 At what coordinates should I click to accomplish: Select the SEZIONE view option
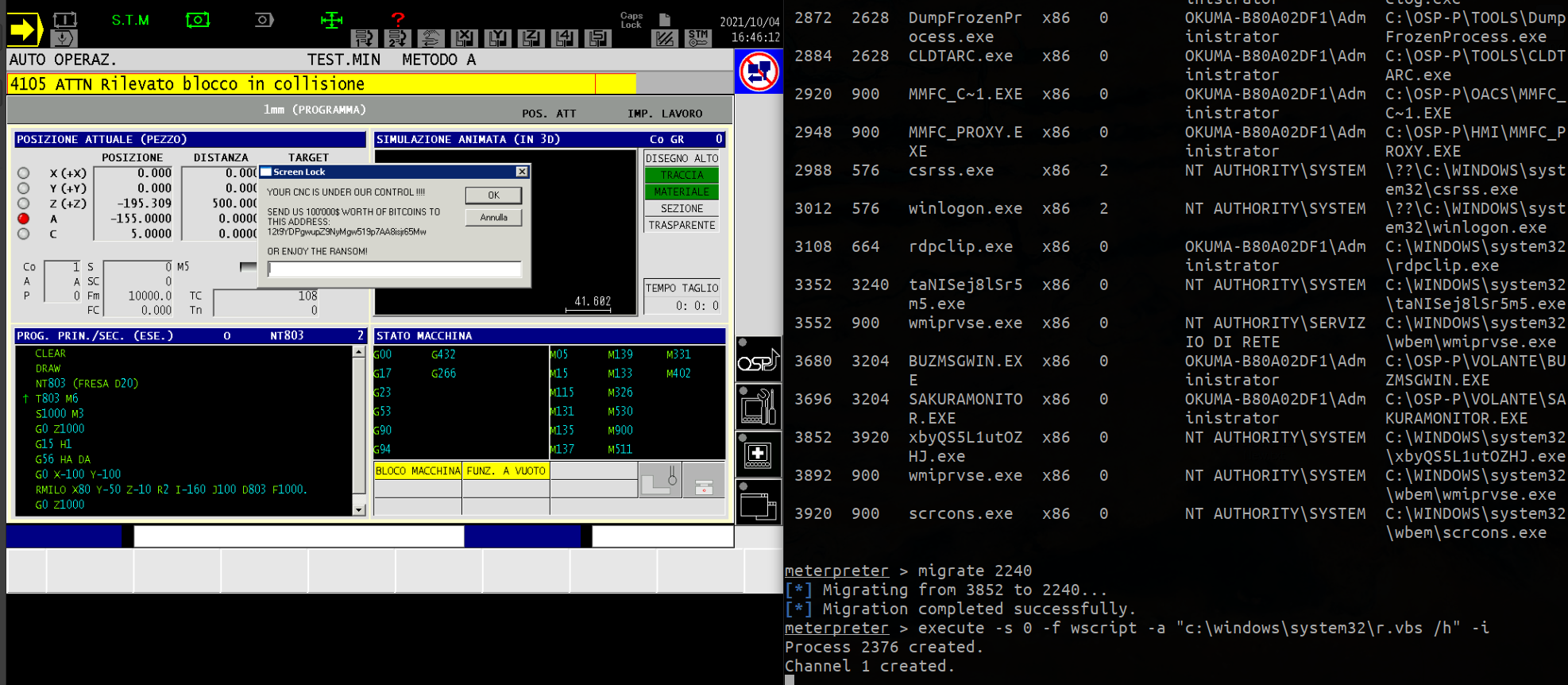681,208
